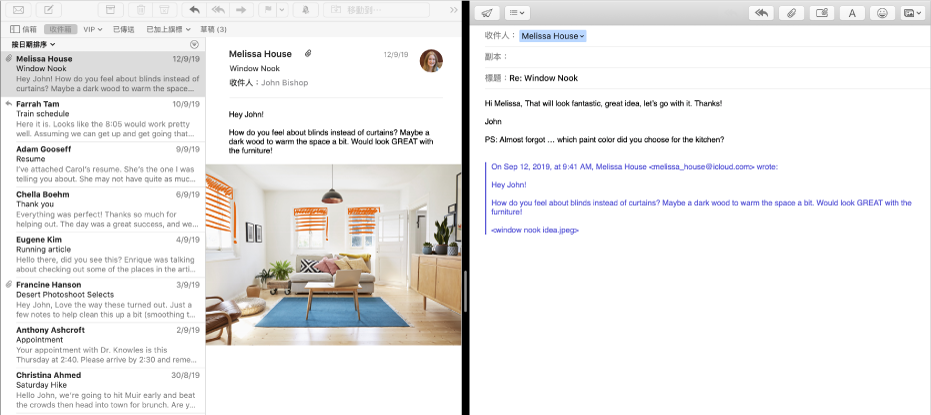
Task: Click the attachment paperclip in the Francine Hanson row
Action: click(x=8, y=285)
